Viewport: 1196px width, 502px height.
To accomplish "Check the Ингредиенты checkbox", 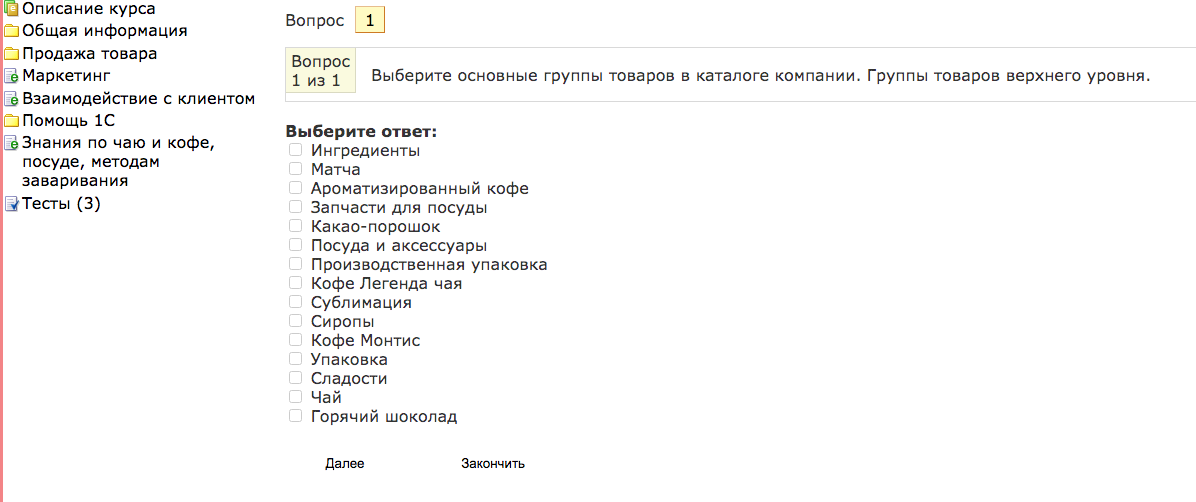I will click(x=294, y=150).
